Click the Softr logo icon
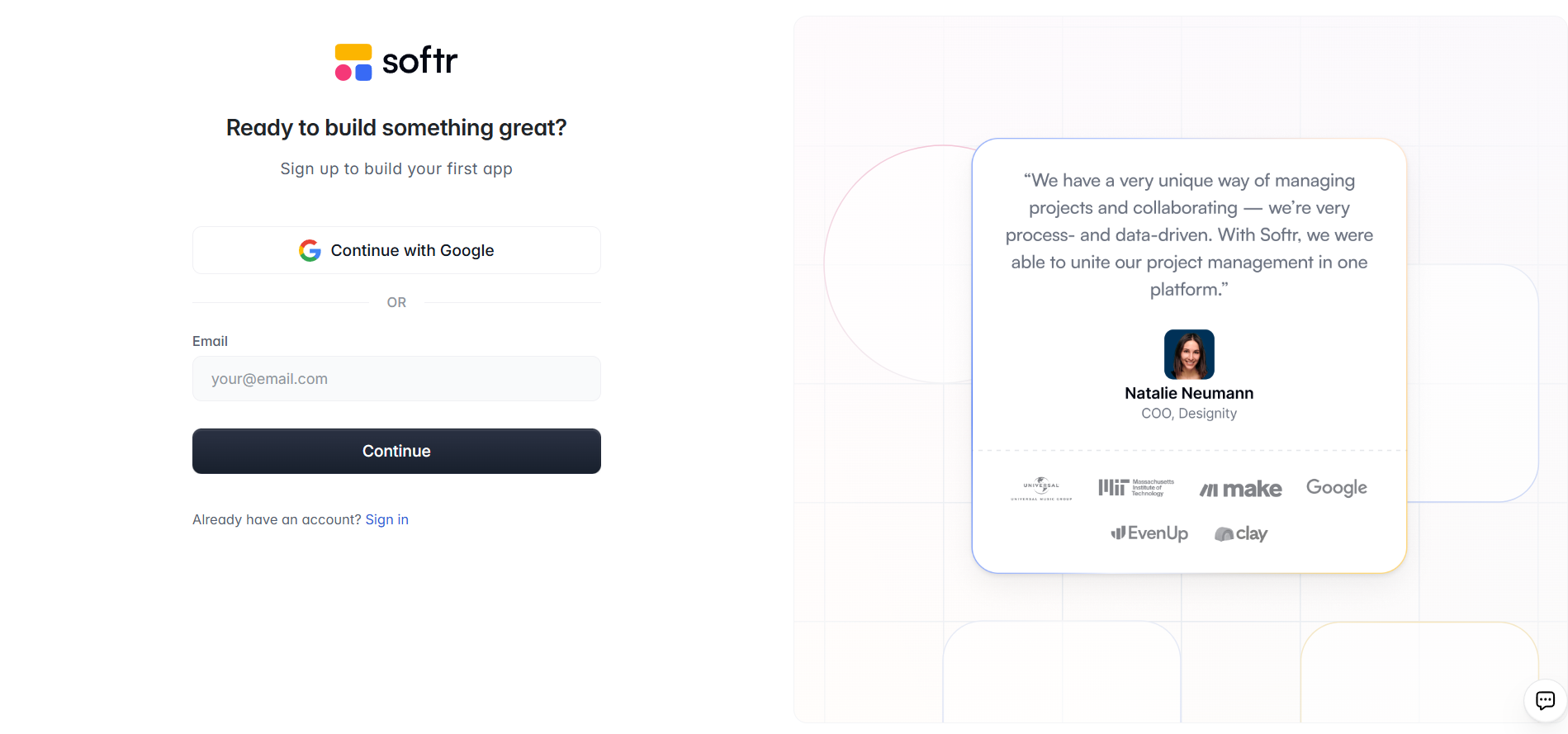Screen dimensions: 1568x734 353,62
